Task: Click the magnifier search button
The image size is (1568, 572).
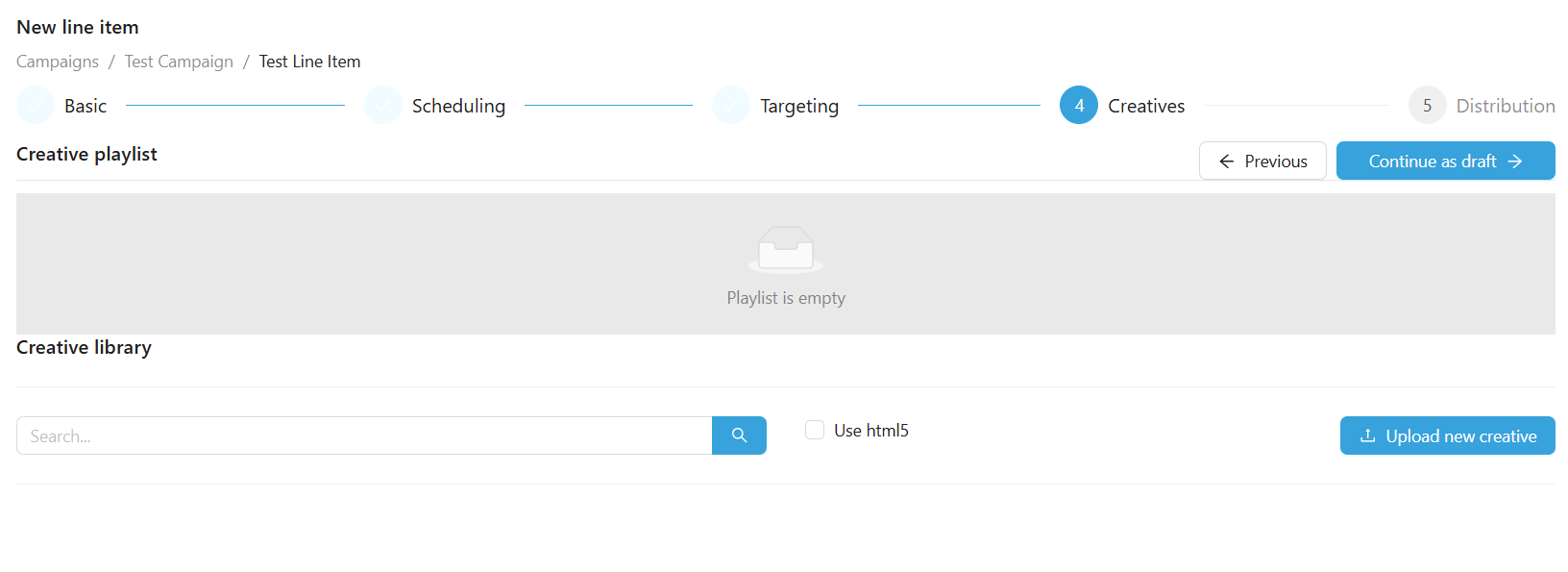Action: (739, 435)
